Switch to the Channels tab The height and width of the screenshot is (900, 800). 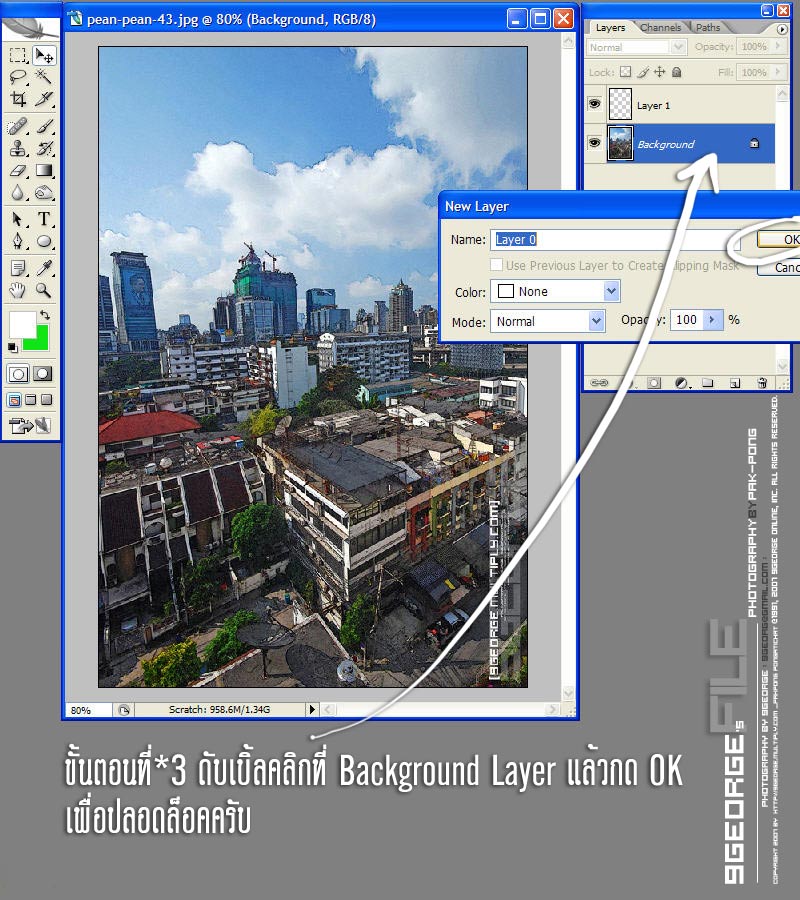(x=661, y=28)
